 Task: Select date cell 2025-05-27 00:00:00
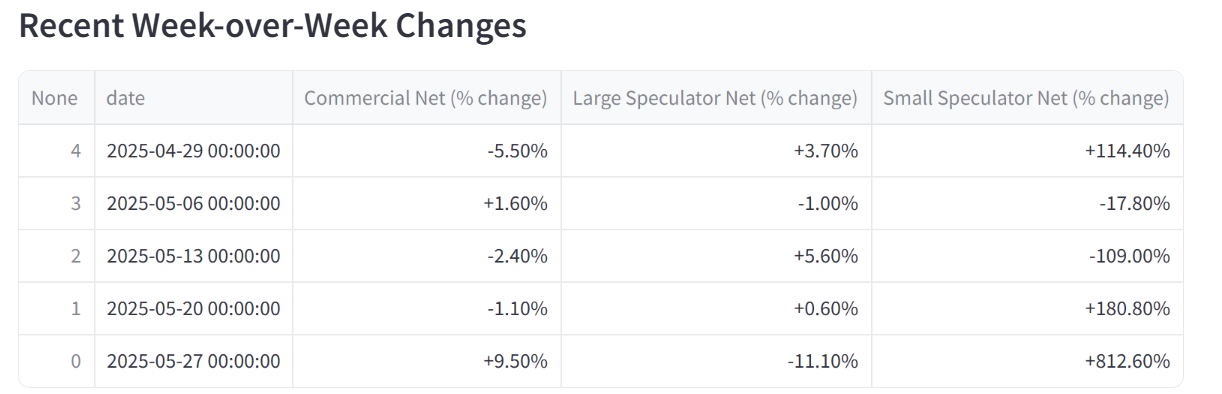(x=194, y=361)
